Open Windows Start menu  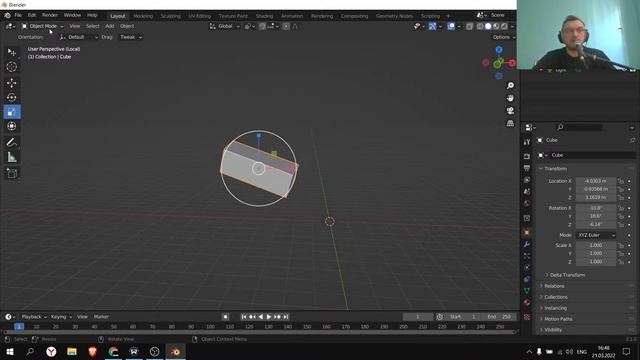9,351
